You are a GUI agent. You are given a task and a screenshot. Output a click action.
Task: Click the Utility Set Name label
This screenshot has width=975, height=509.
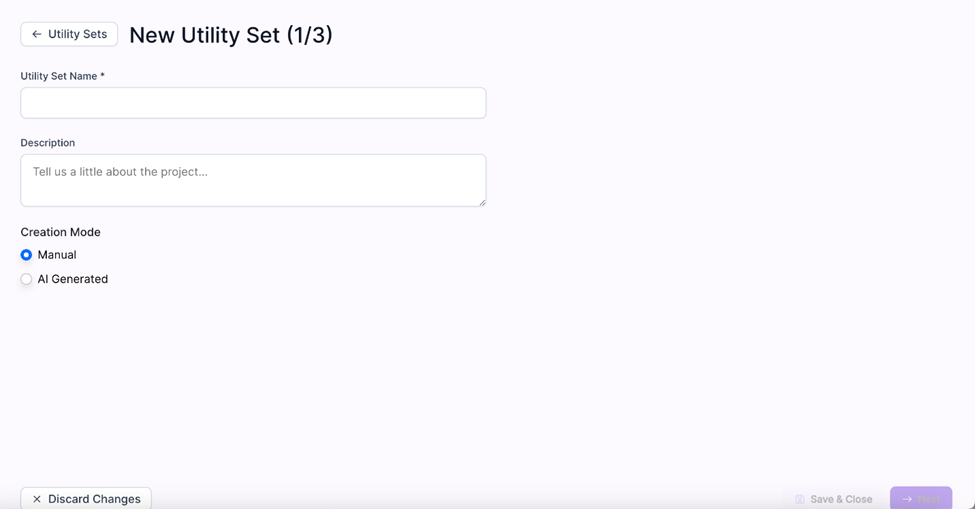click(x=62, y=76)
